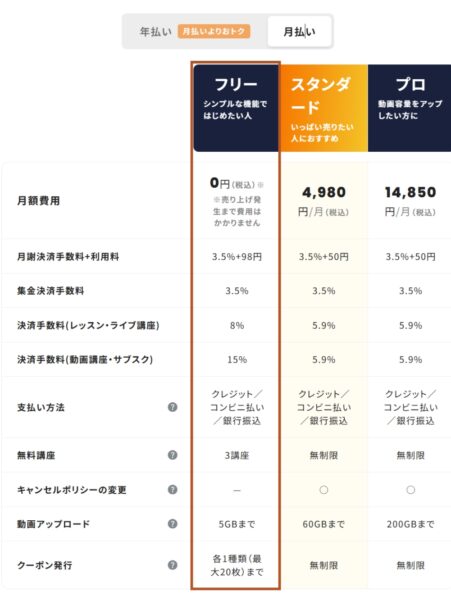Click the circle mark under プロ cancellation policy
Image resolution: width=451 pixels, height=600 pixels.
[410, 490]
